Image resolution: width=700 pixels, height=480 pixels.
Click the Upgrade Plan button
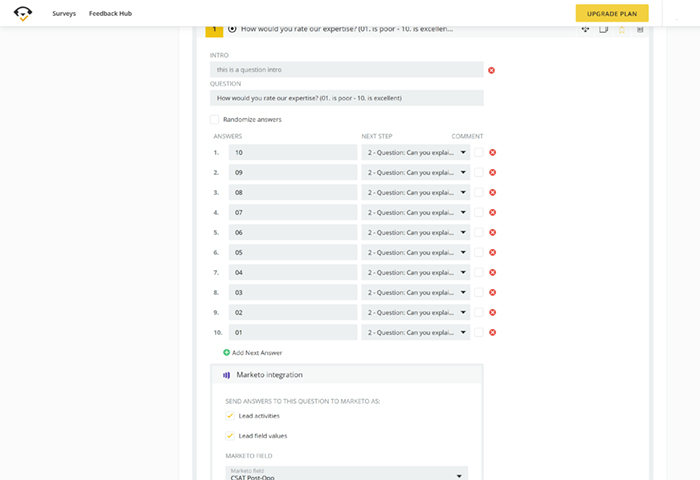click(611, 13)
